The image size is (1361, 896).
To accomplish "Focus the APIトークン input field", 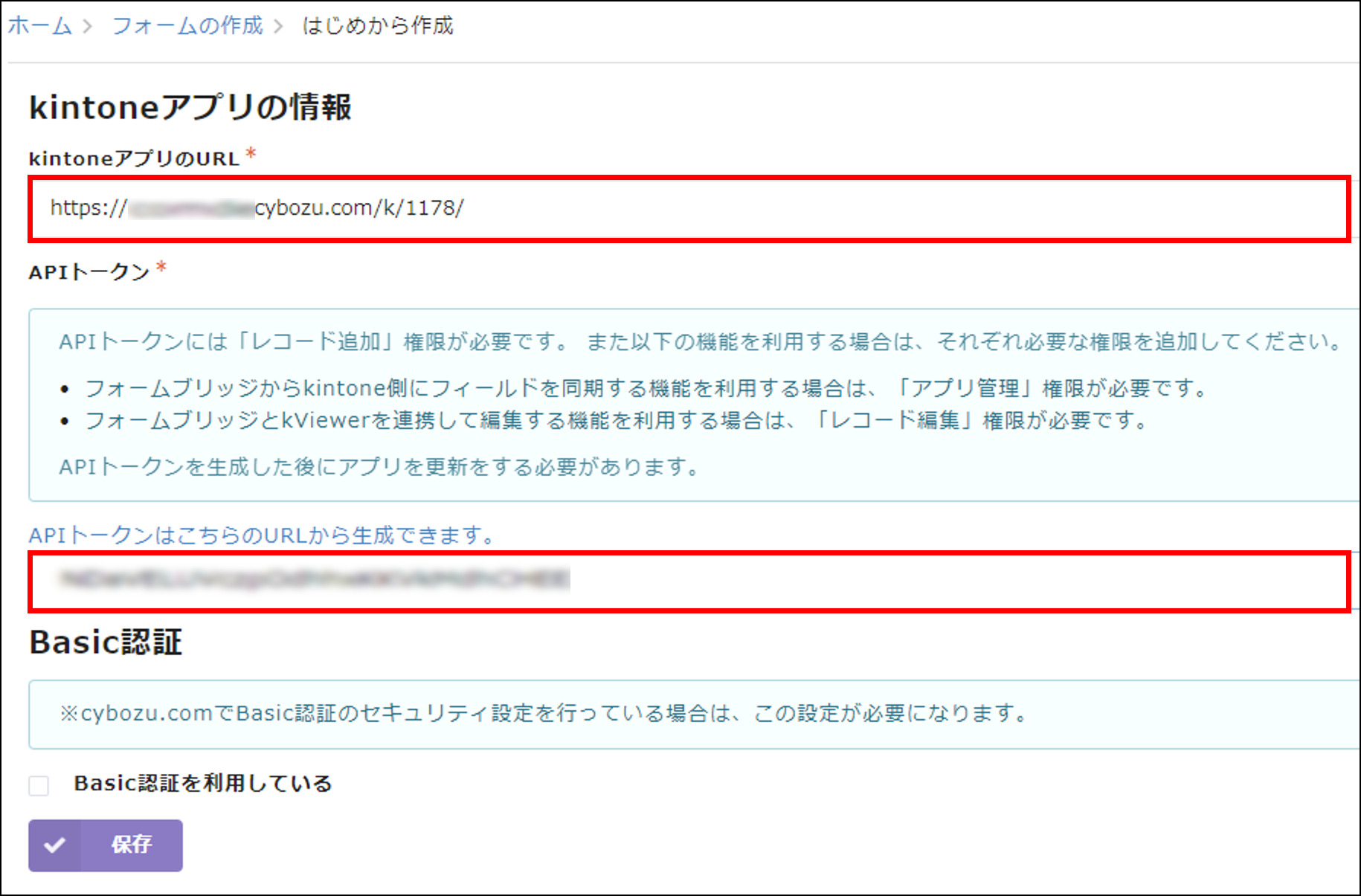I will pyautogui.click(x=689, y=581).
